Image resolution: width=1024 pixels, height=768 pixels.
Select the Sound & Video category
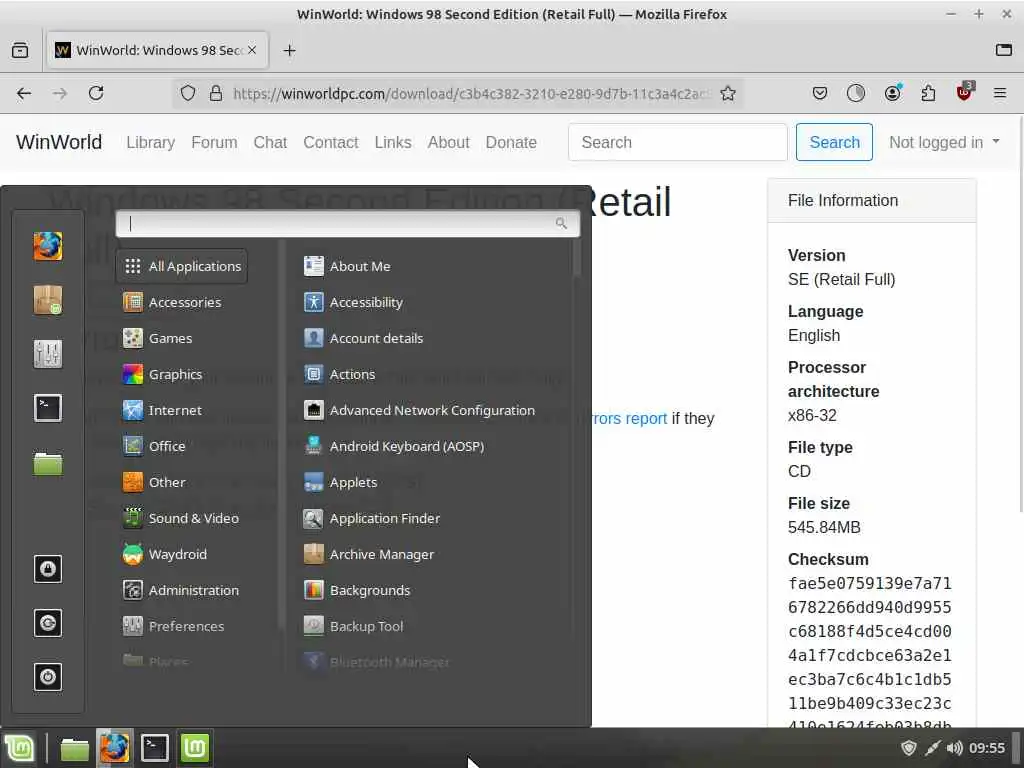182,518
